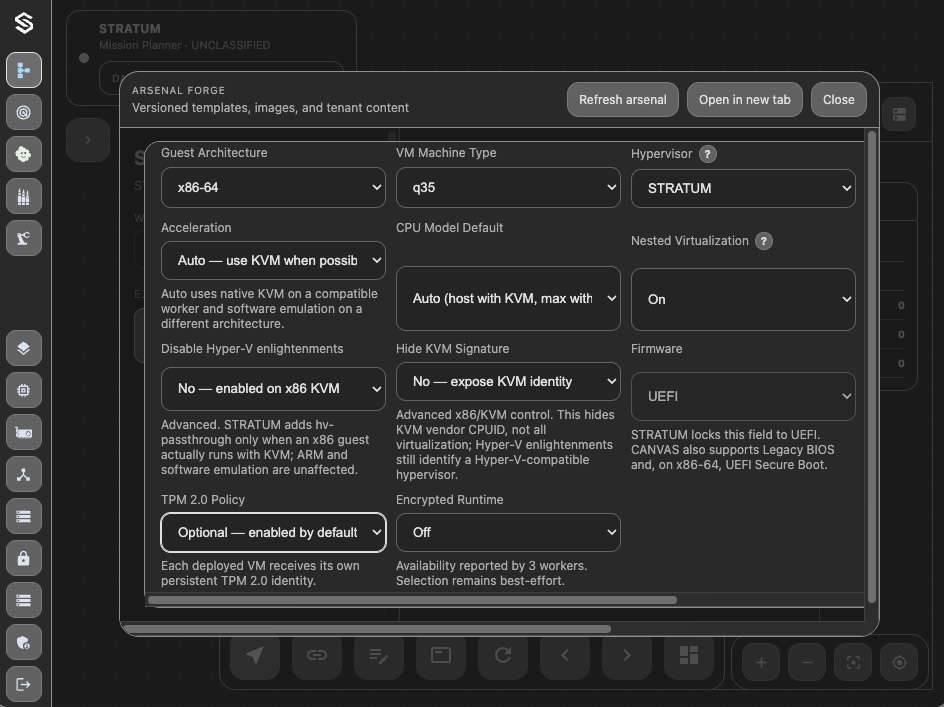Click the ARSENAL FORGE heading text

click(x=178, y=90)
